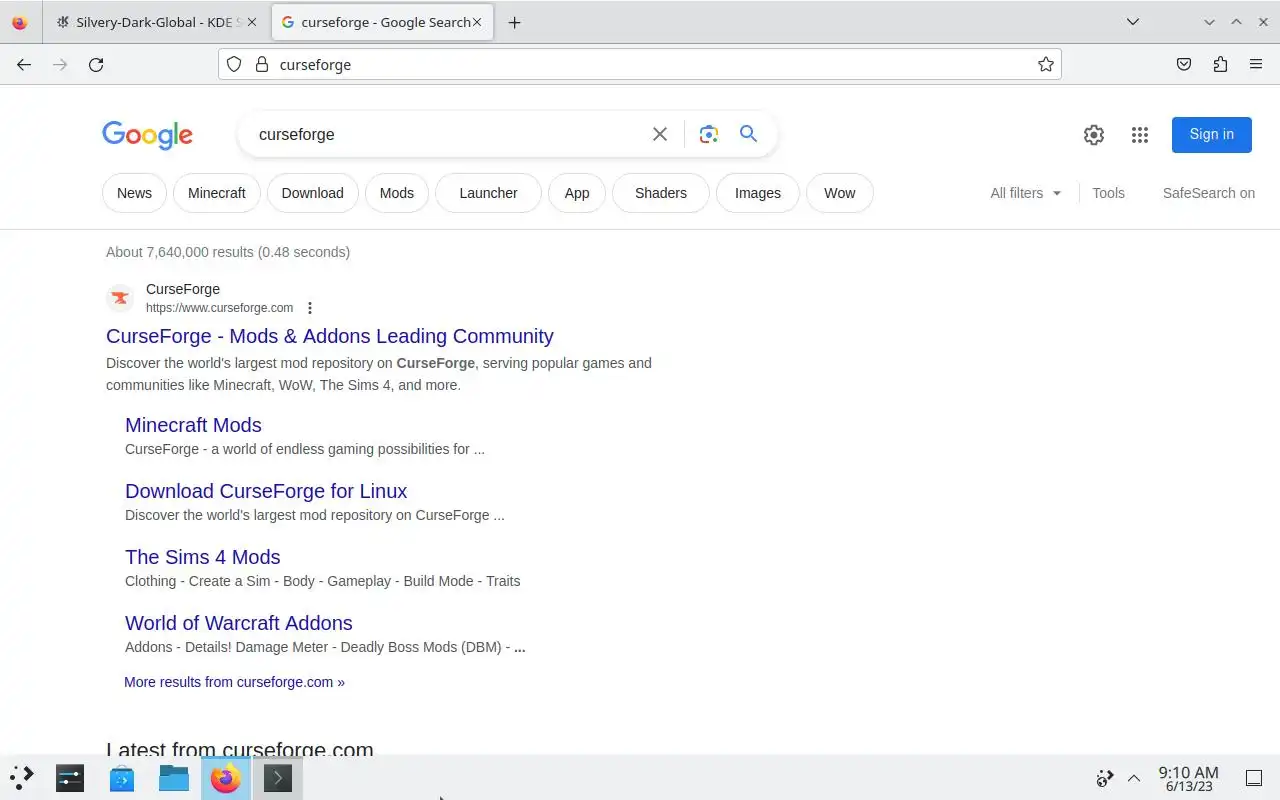Apply the Mods filter chip
The width and height of the screenshot is (1280, 800).
[x=397, y=193]
